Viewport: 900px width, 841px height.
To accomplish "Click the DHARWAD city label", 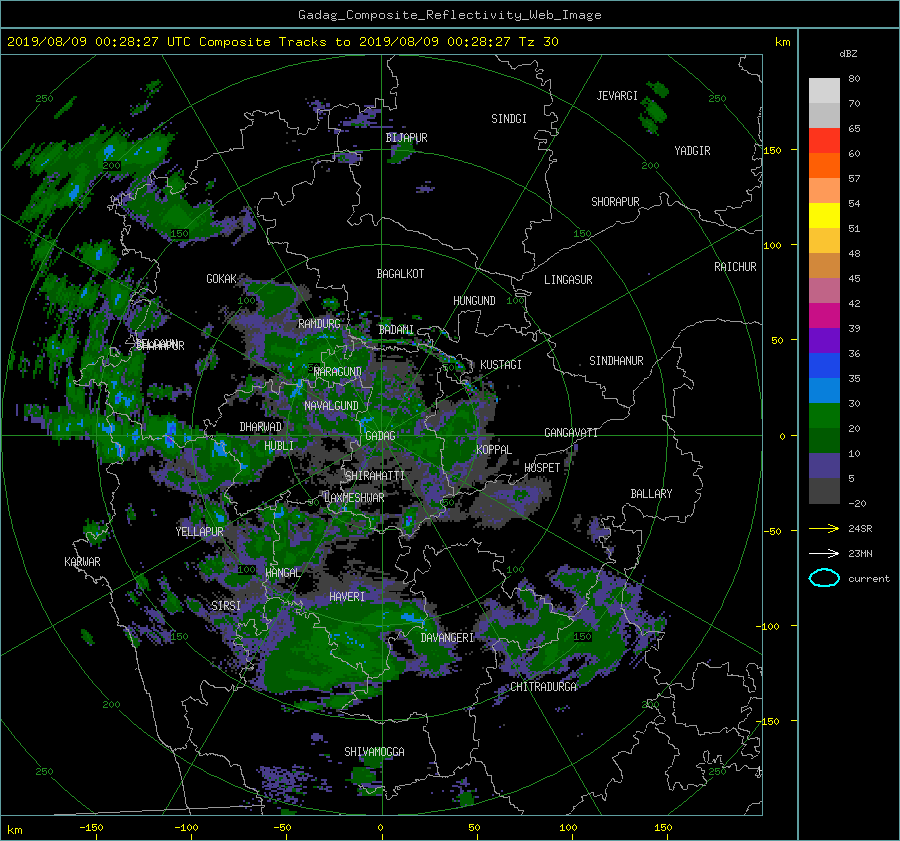I will click(x=261, y=427).
